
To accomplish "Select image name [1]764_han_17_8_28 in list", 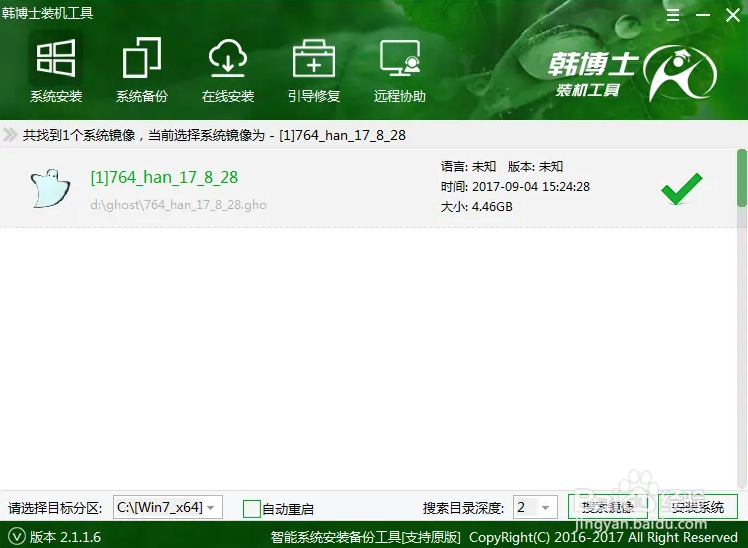I will pyautogui.click(x=164, y=177).
